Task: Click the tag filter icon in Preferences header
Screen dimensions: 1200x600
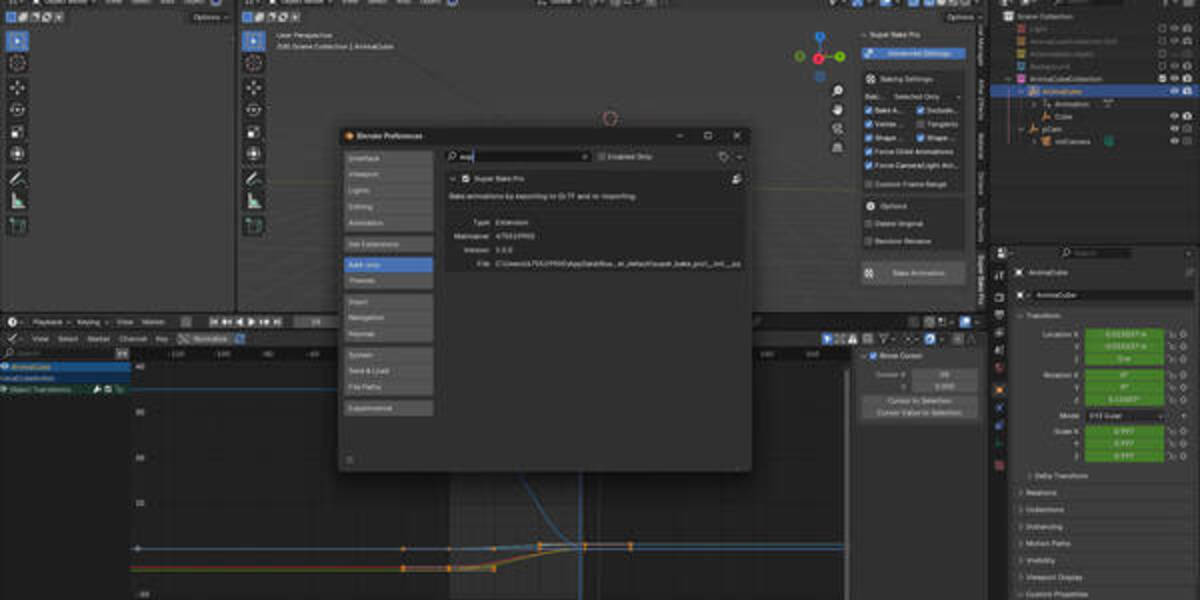Action: [x=723, y=156]
